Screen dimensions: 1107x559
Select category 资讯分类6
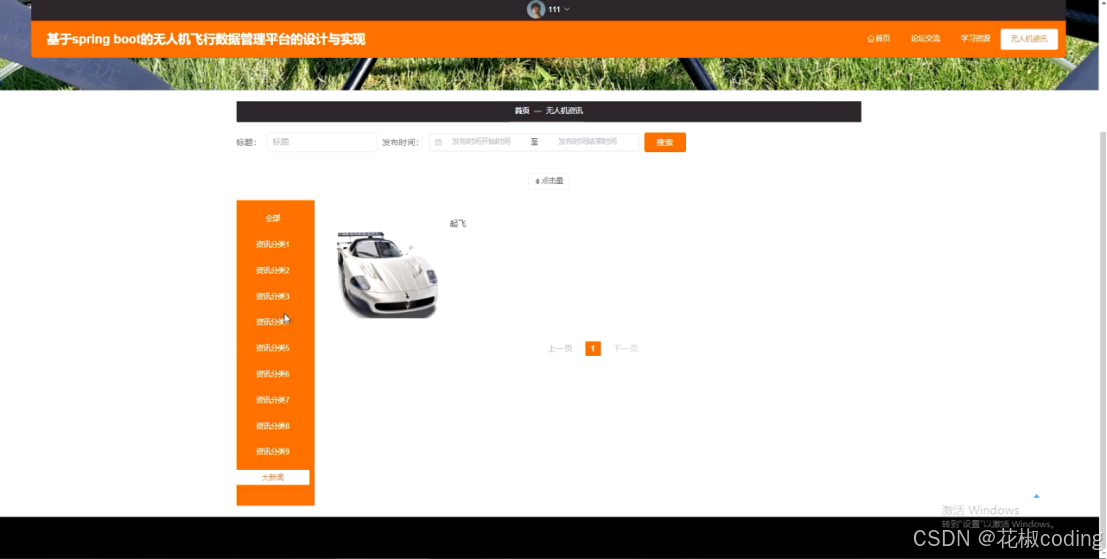pyautogui.click(x=273, y=374)
